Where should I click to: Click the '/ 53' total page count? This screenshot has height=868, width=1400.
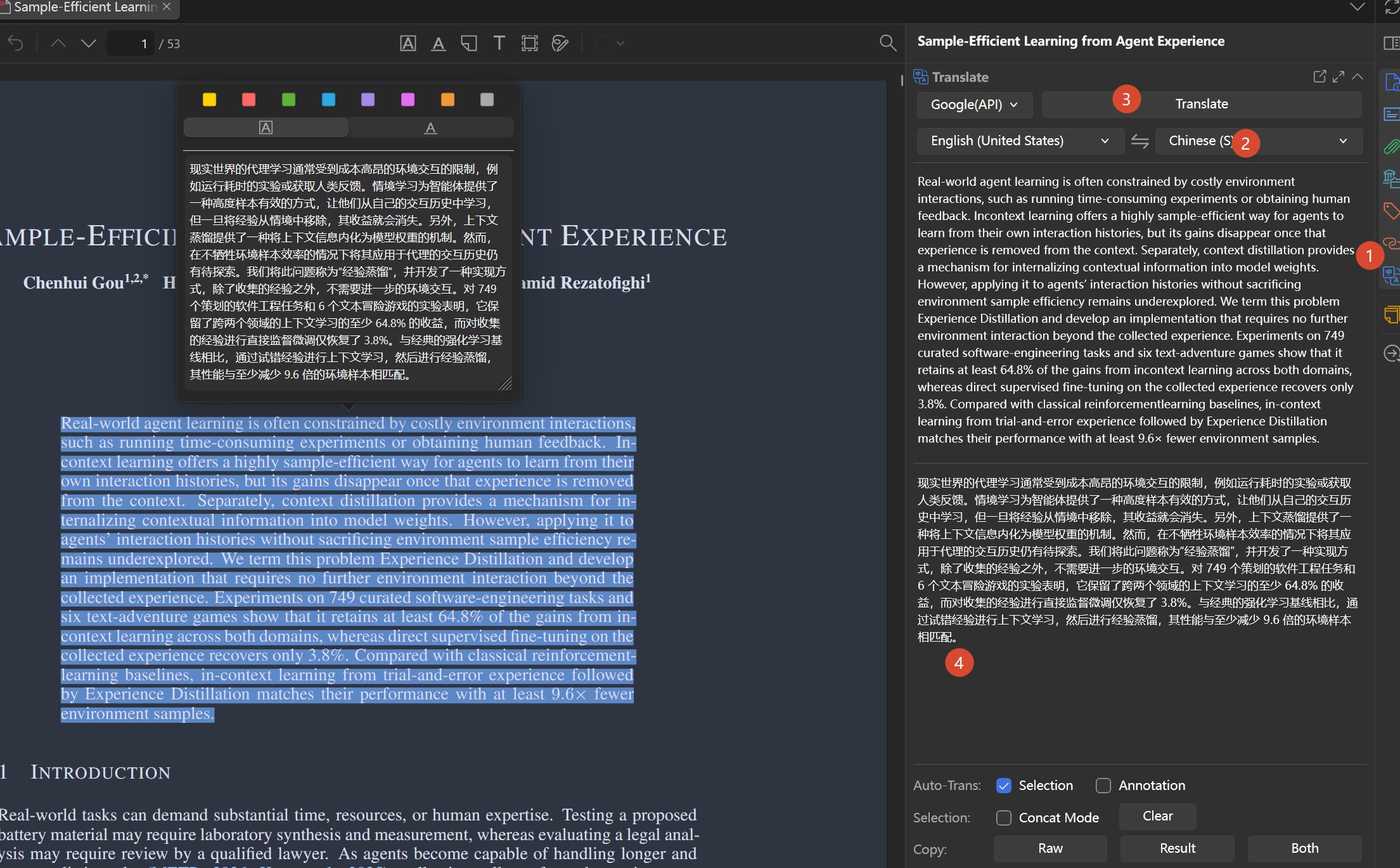tap(169, 44)
